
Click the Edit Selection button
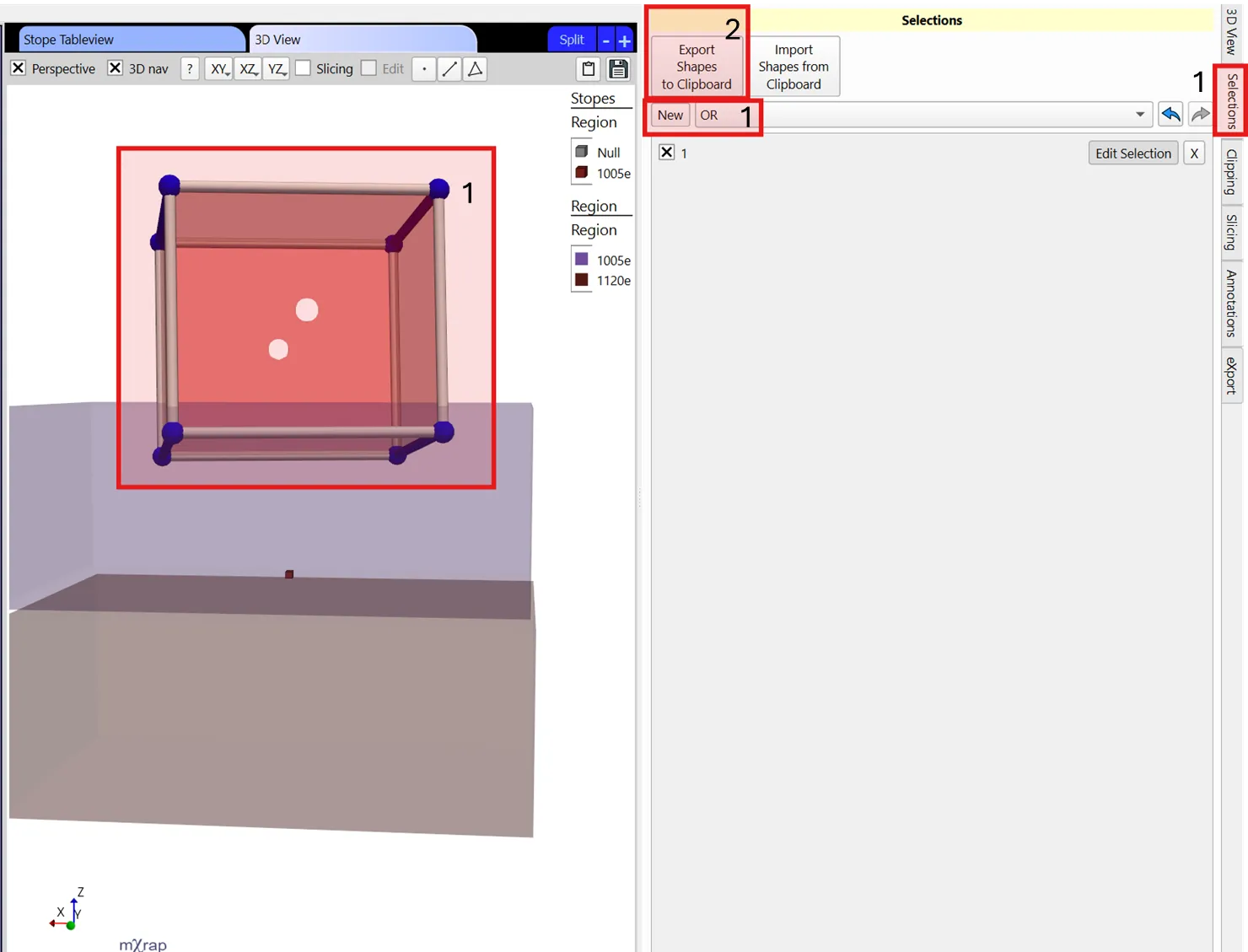tap(1132, 153)
